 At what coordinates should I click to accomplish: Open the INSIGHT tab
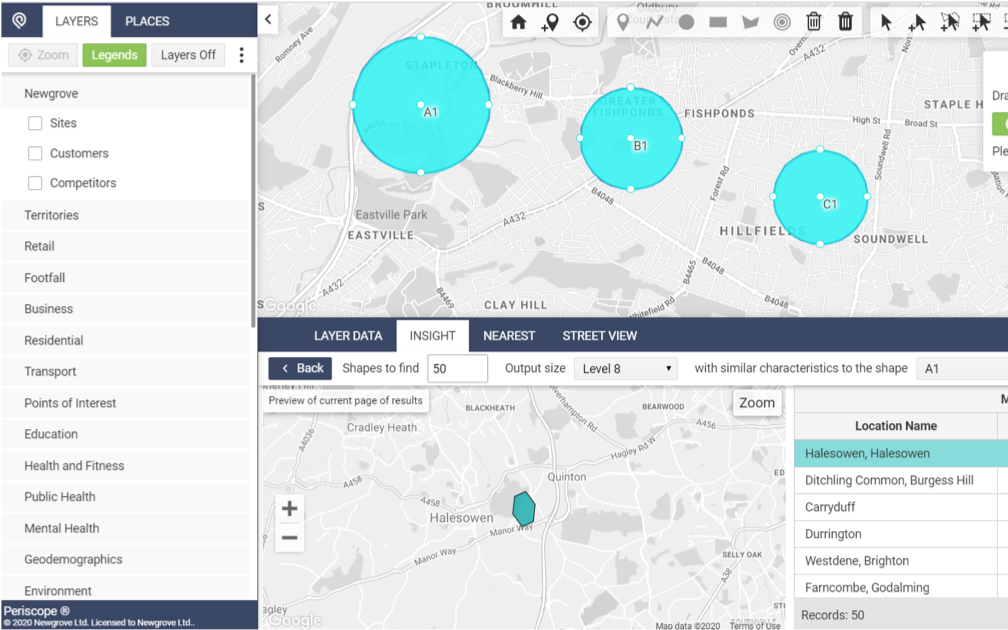tap(433, 336)
